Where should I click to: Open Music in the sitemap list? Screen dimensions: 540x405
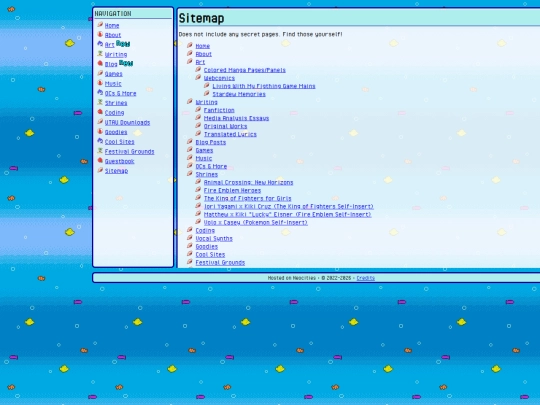click(x=204, y=158)
